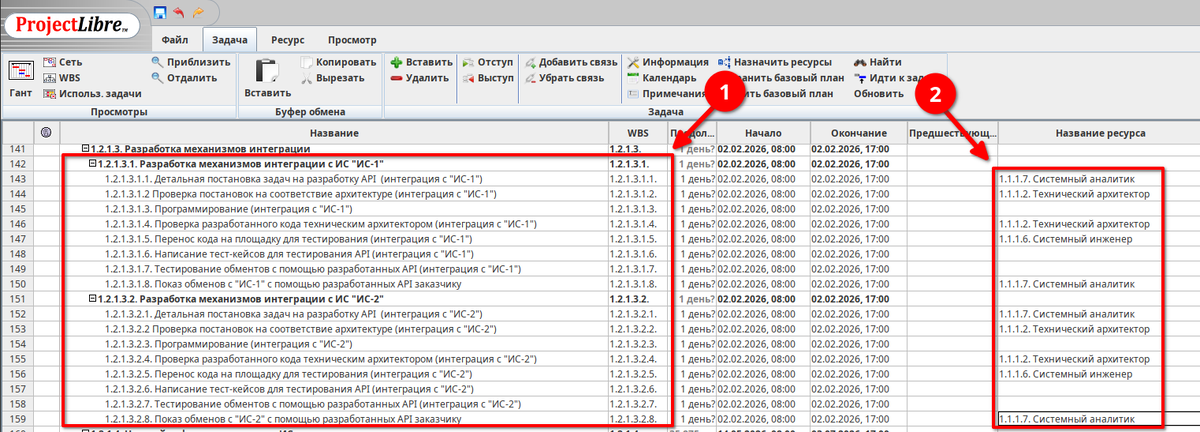Image resolution: width=1200 pixels, height=432 pixels.
Task: Open the WBS view
Action: point(61,77)
